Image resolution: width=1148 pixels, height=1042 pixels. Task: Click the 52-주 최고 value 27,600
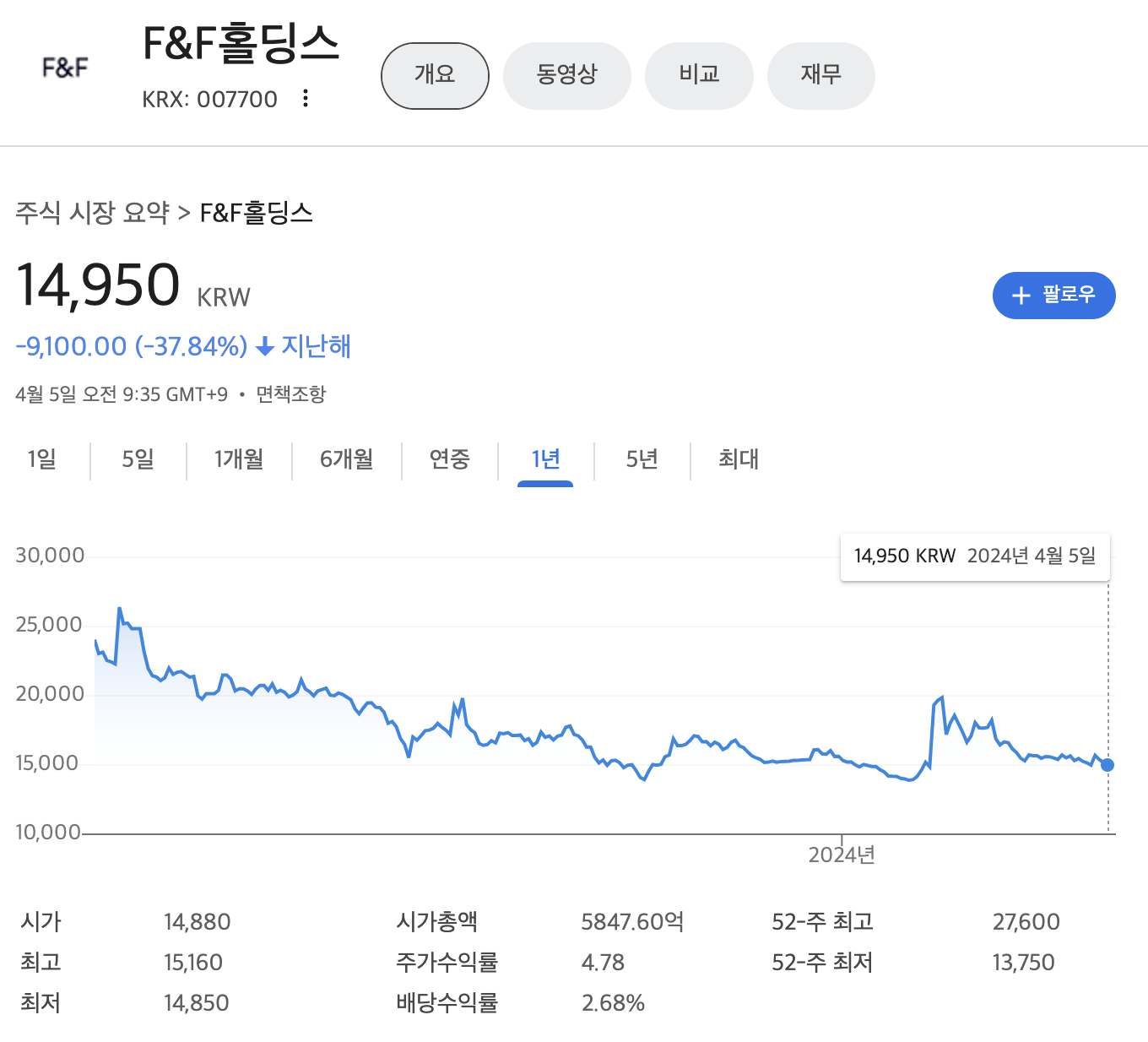1026,922
